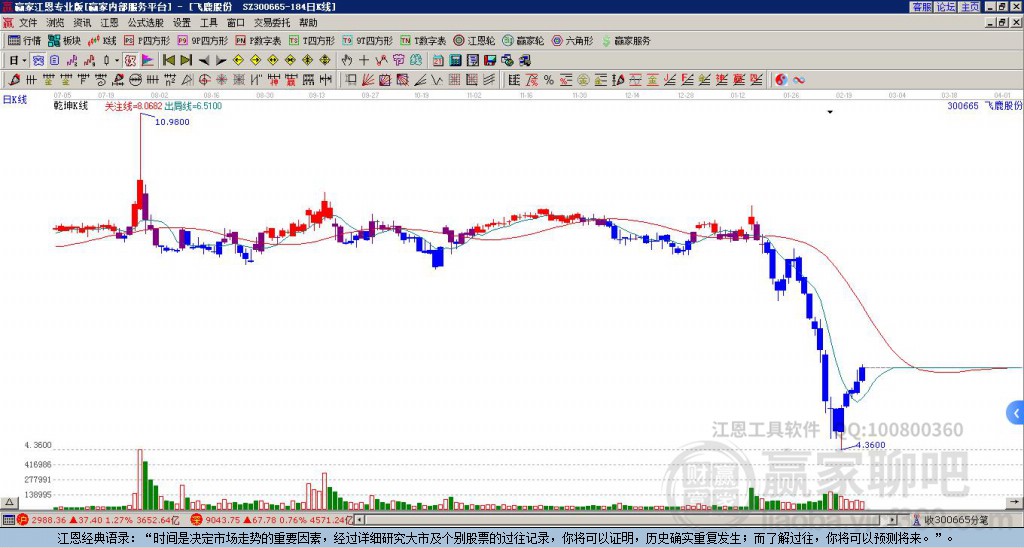Screen dimensions: 1024x548
Task: Open the 六角形 tool
Action: (x=573, y=40)
